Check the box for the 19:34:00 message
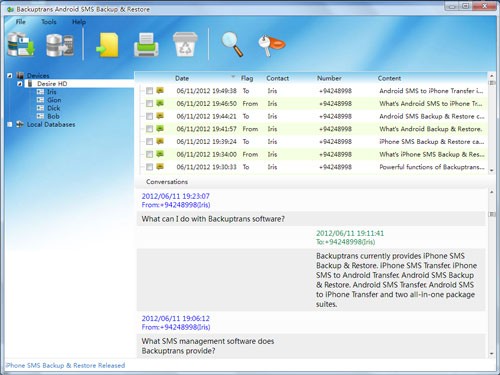This screenshot has height=375, width=500. tap(149, 154)
